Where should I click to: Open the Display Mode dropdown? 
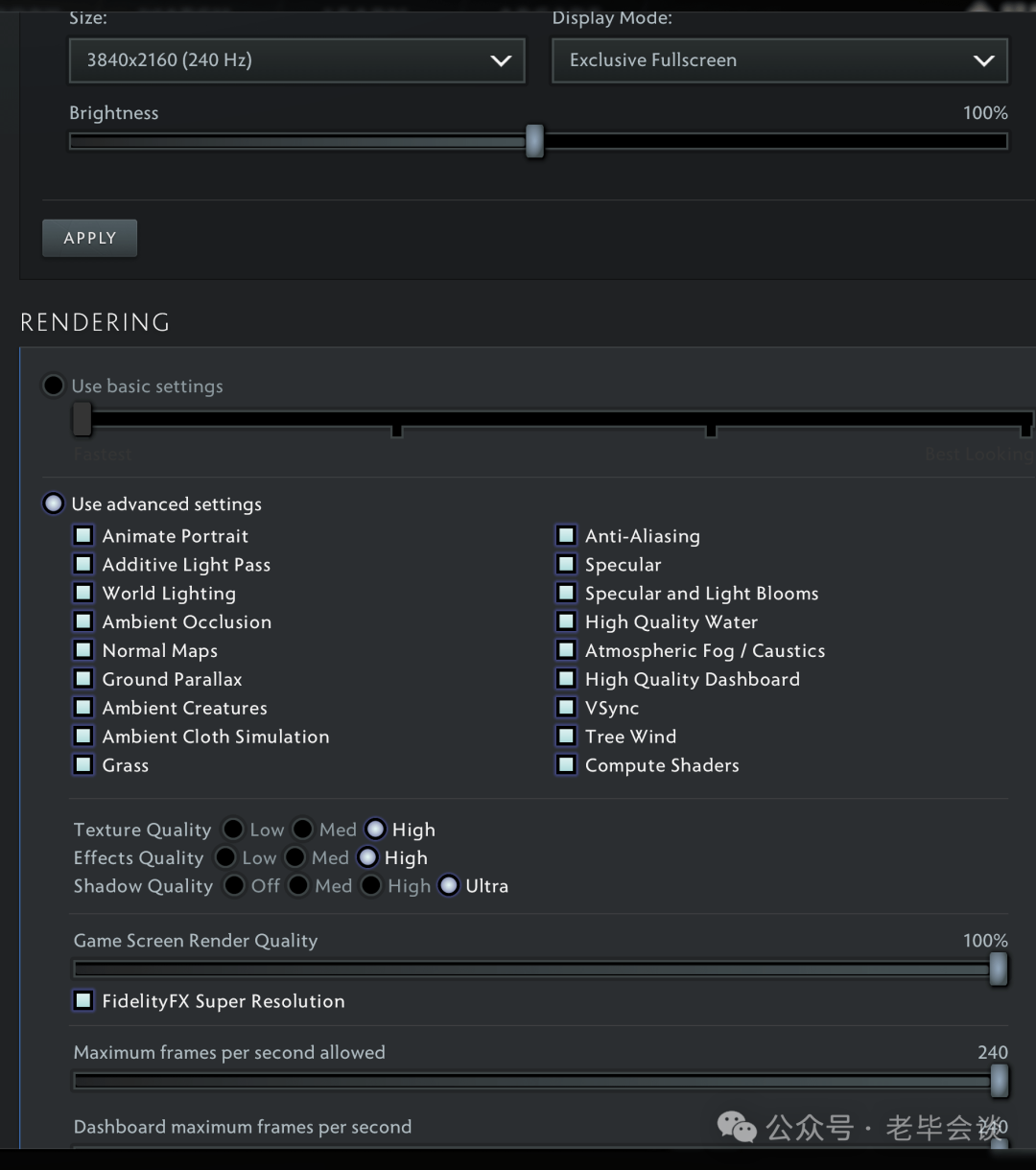pyautogui.click(x=780, y=60)
